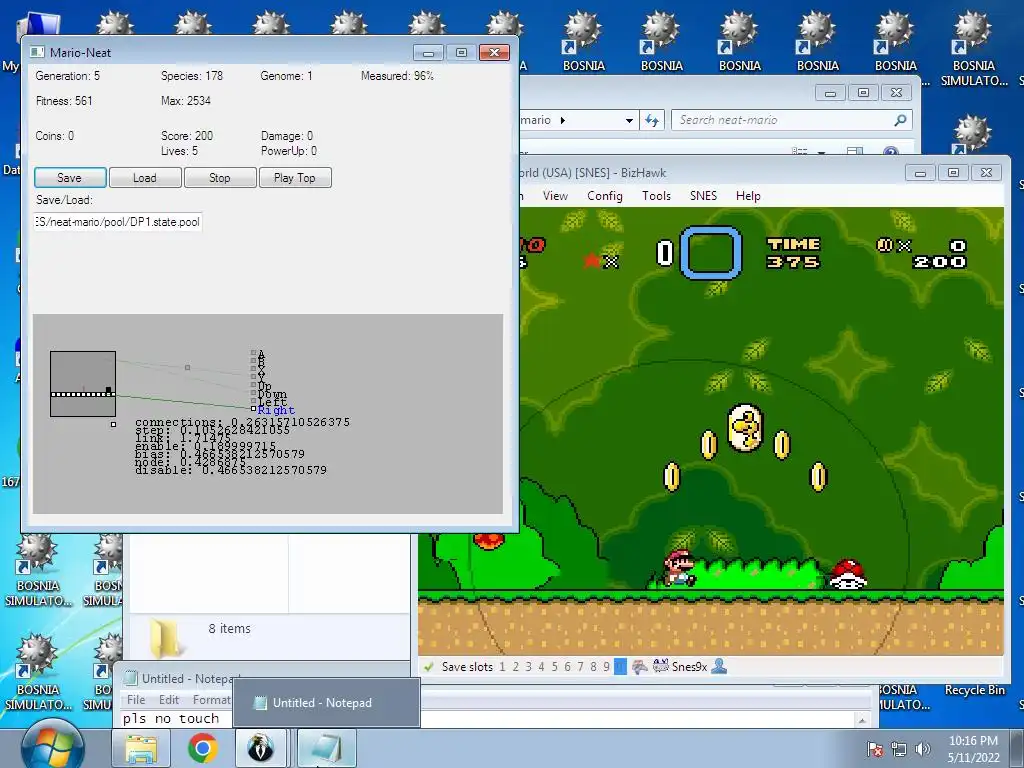Open the Help menu in BizHawk
Image resolution: width=1024 pixels, height=768 pixels.
pos(748,196)
